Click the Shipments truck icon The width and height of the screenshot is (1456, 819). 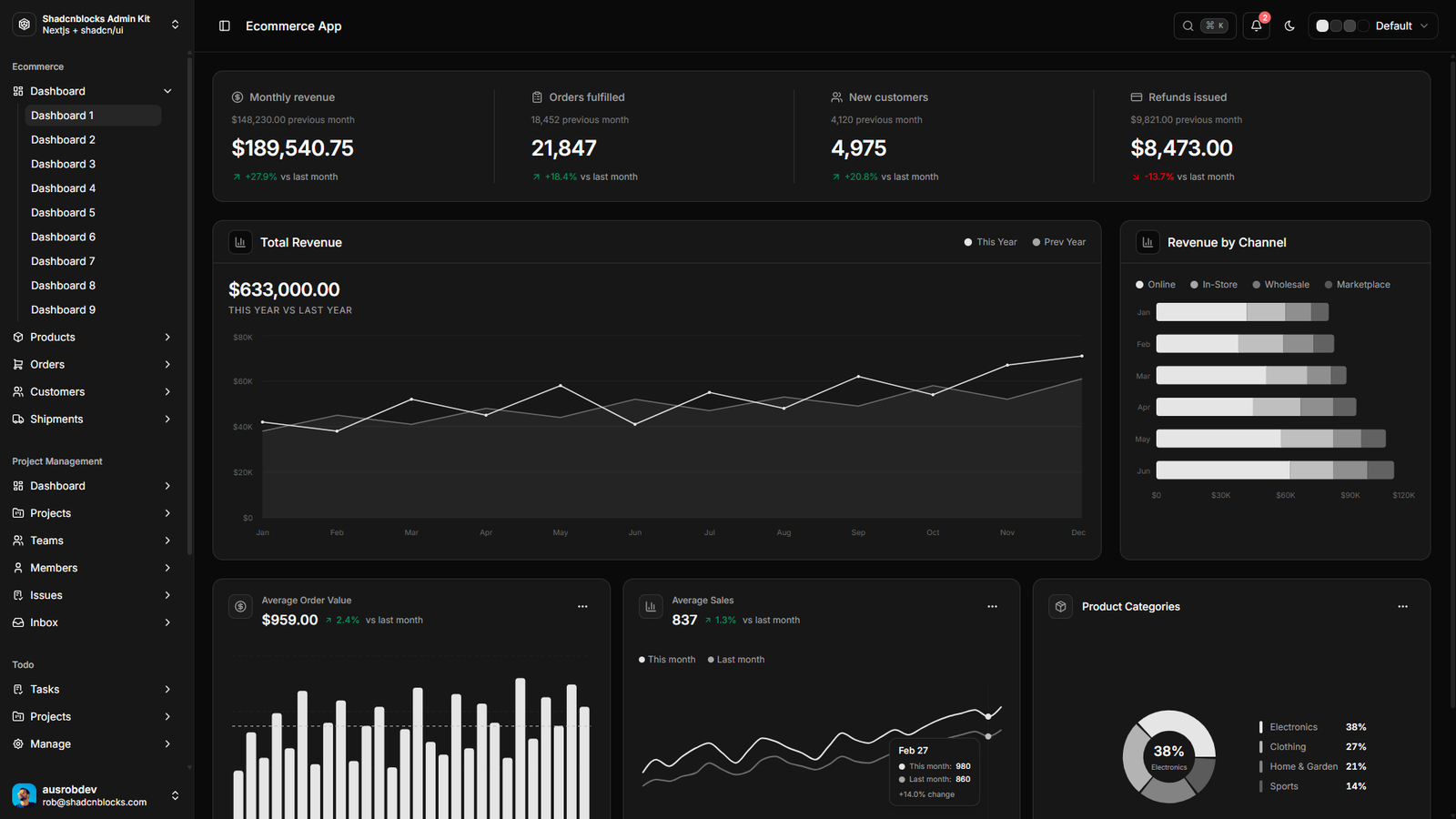pyautogui.click(x=18, y=419)
